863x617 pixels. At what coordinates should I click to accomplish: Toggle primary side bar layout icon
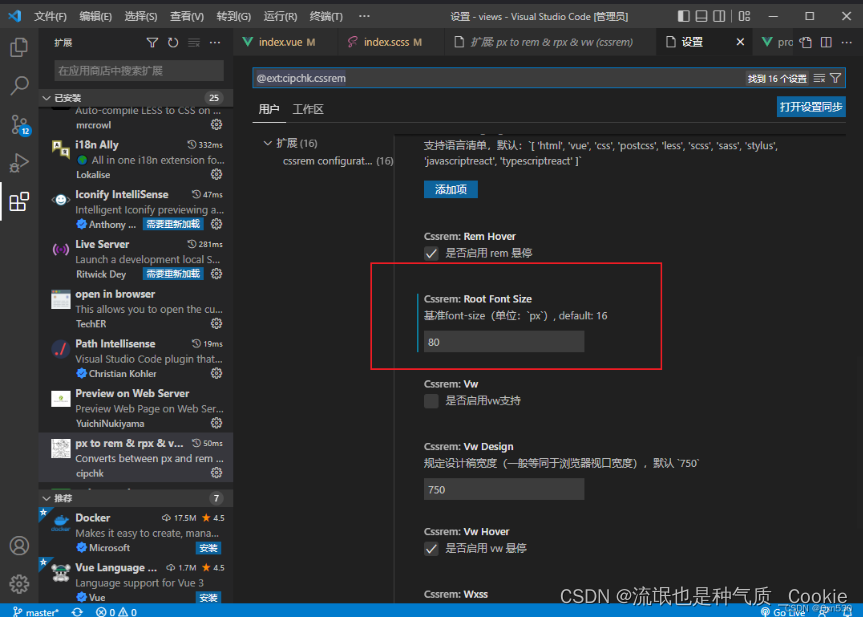[684, 16]
